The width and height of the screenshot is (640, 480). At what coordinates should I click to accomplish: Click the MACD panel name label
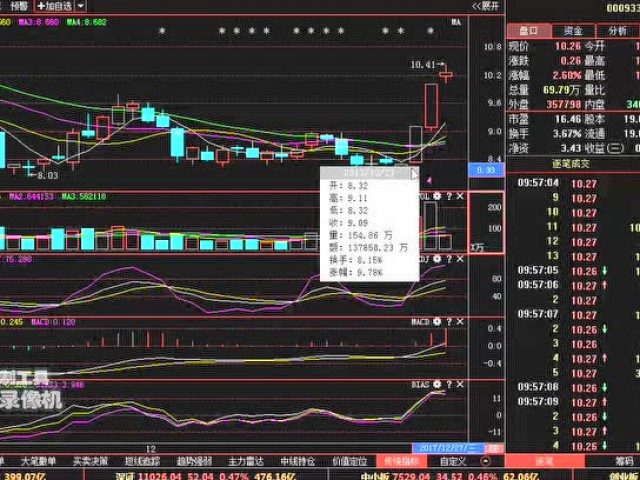(420, 322)
